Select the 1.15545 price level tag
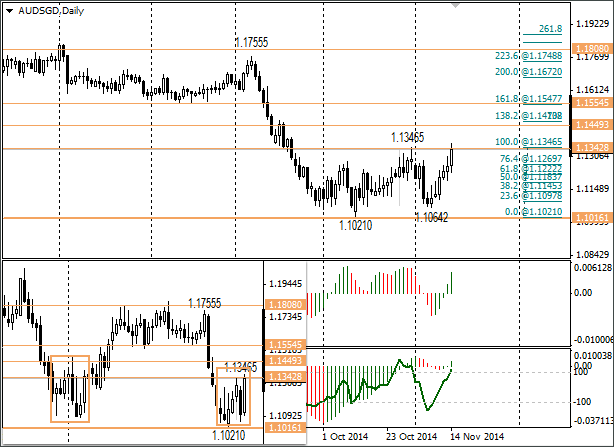 coord(592,103)
